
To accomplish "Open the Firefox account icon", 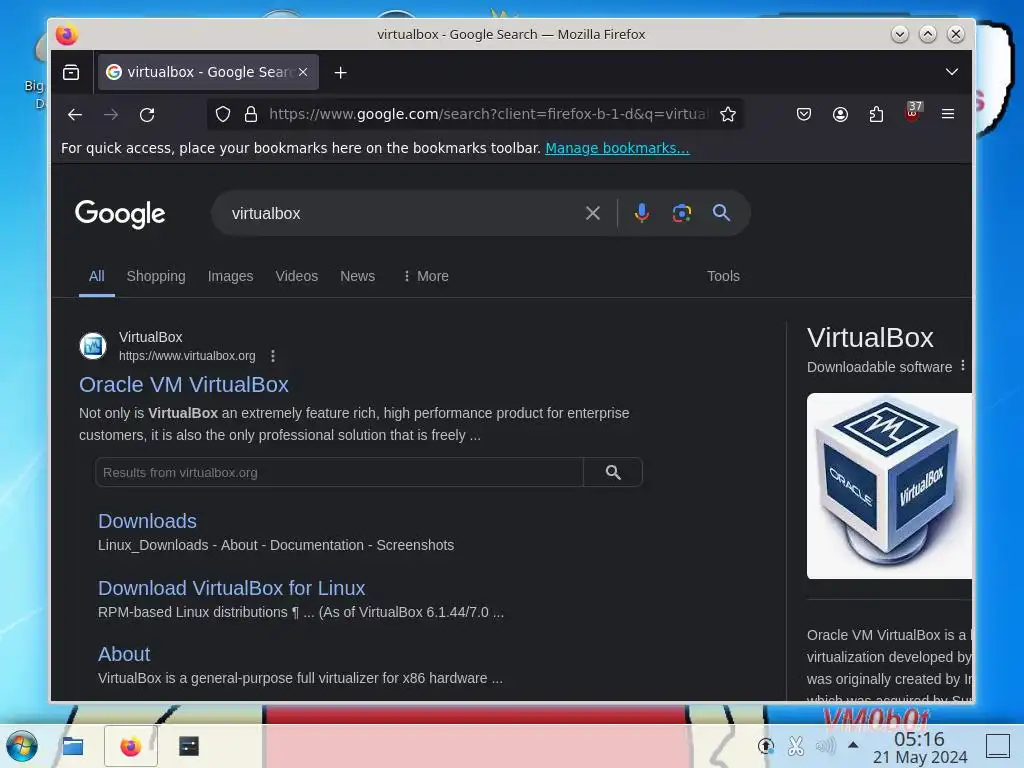I will [x=840, y=114].
